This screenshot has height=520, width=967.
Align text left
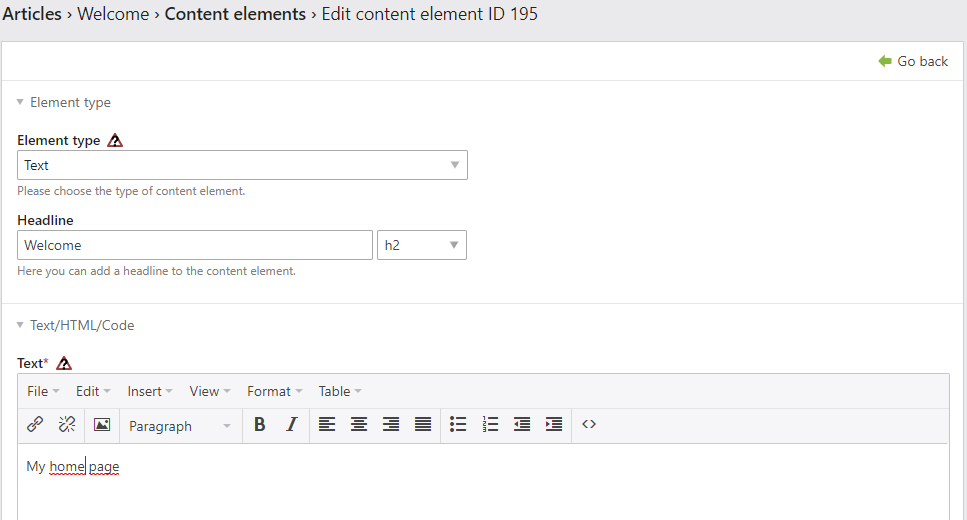point(327,424)
